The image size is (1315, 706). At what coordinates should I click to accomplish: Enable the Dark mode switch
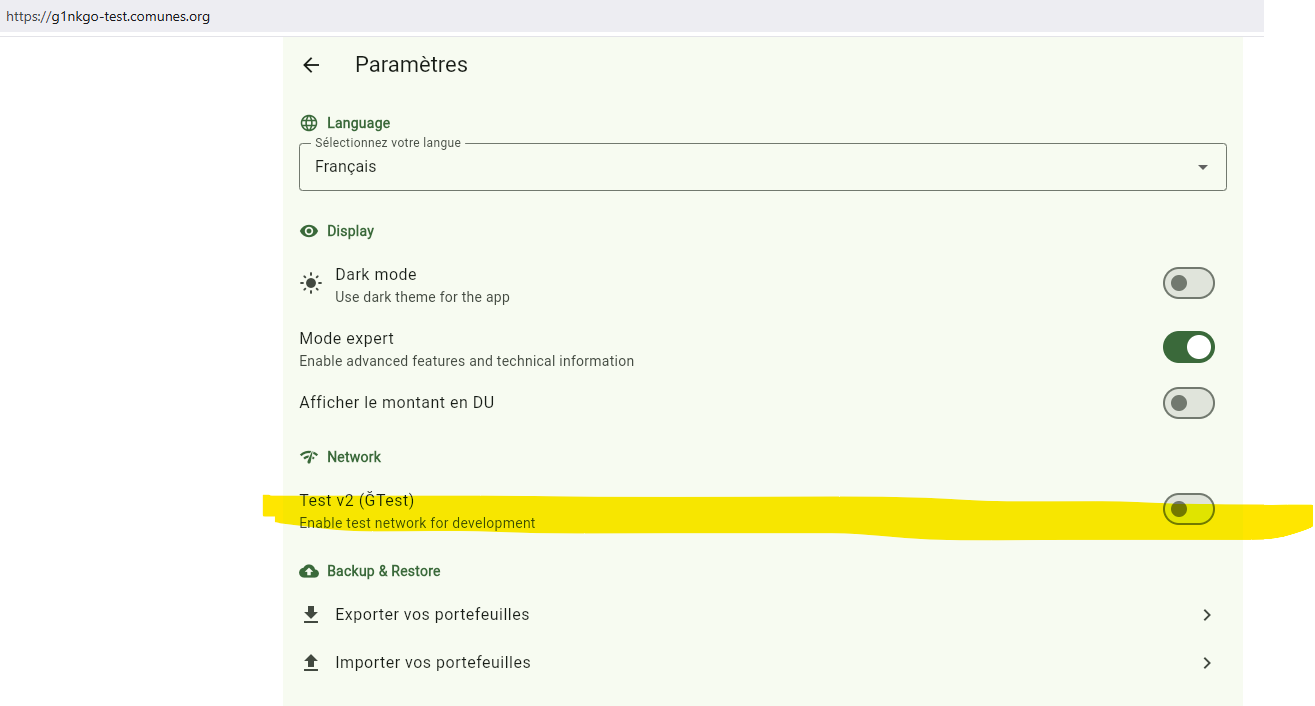1188,283
